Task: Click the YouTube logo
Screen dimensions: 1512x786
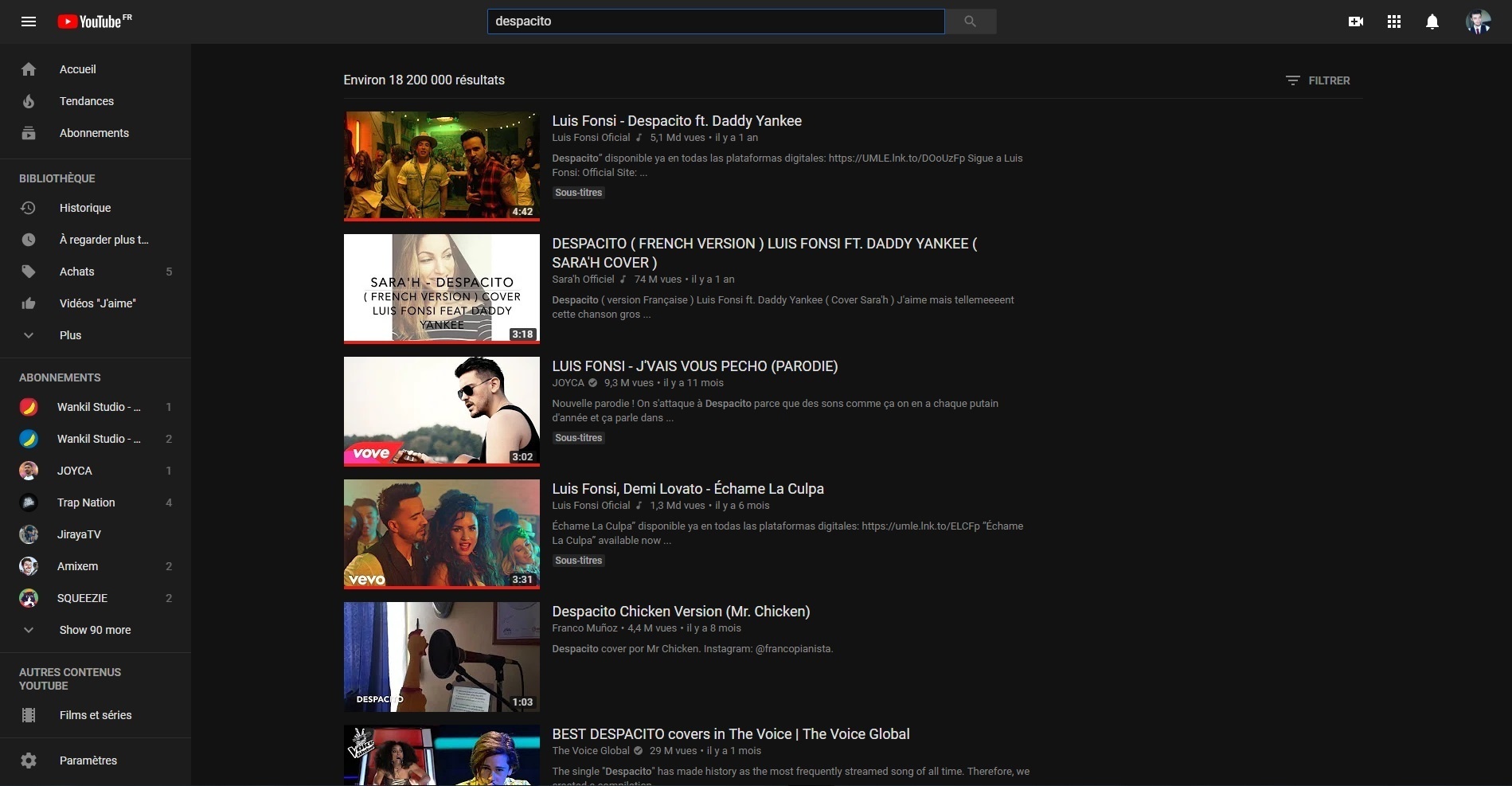Action: (x=94, y=22)
